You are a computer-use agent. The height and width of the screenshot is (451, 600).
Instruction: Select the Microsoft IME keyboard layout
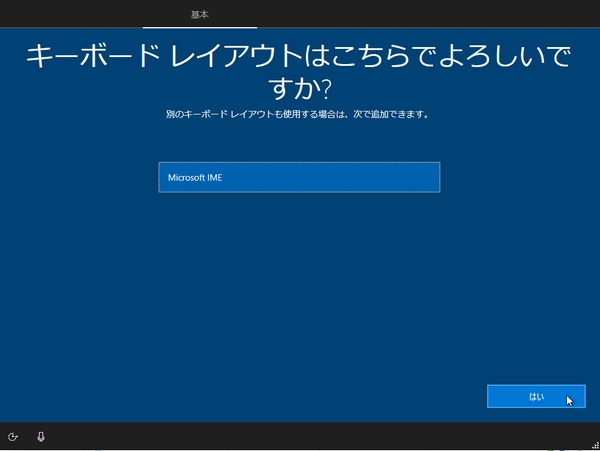pos(299,177)
